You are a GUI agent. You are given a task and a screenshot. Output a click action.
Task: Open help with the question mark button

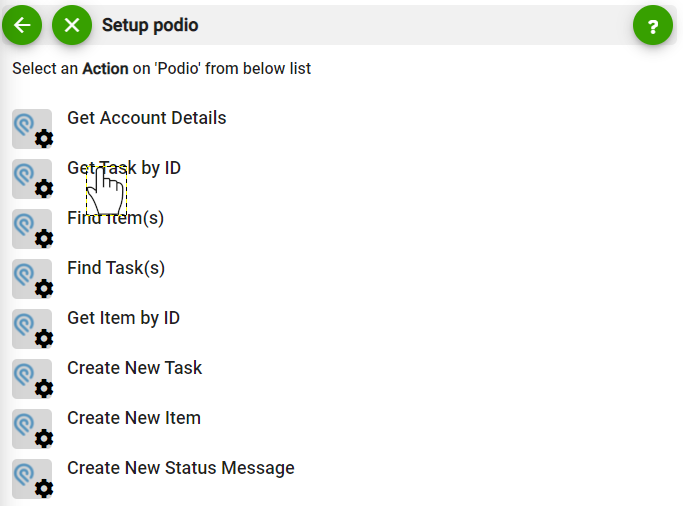click(653, 26)
